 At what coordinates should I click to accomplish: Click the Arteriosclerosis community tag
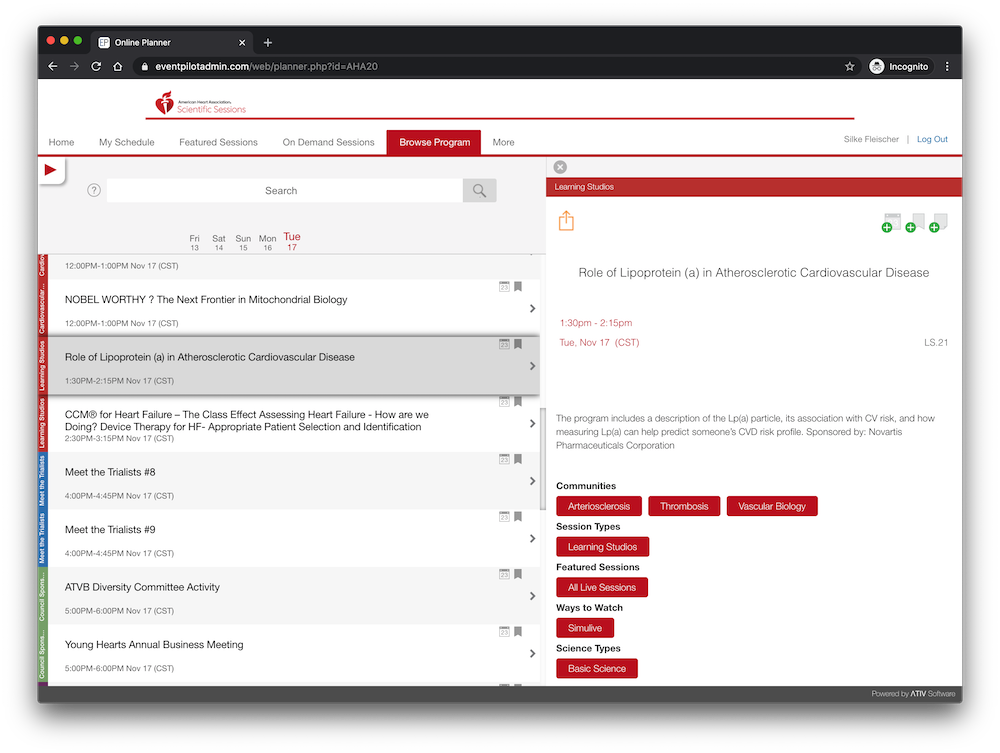(599, 506)
